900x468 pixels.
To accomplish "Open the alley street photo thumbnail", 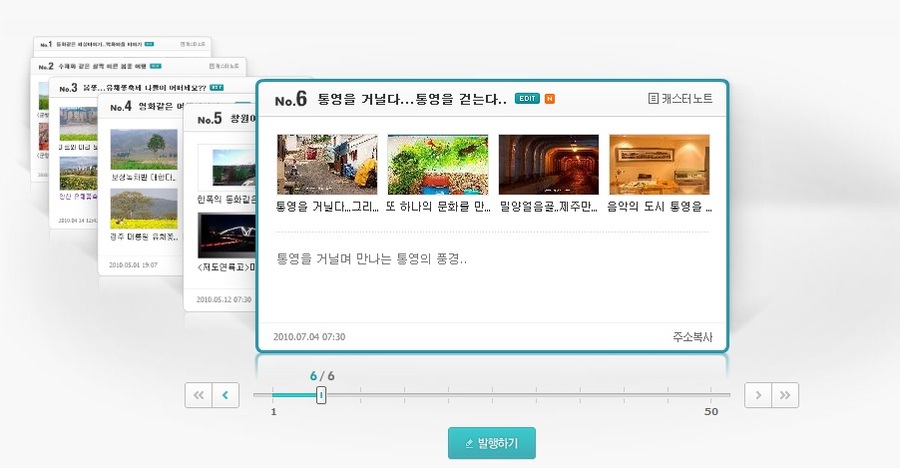I will [326, 164].
